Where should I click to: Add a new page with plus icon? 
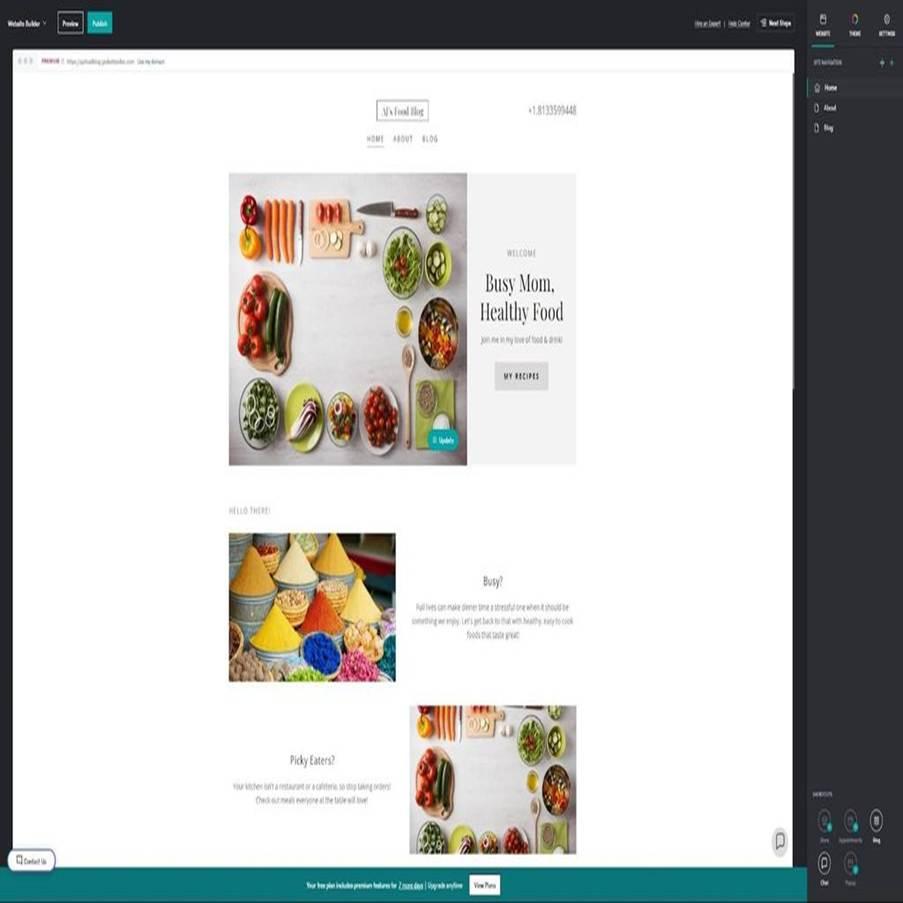[881, 63]
